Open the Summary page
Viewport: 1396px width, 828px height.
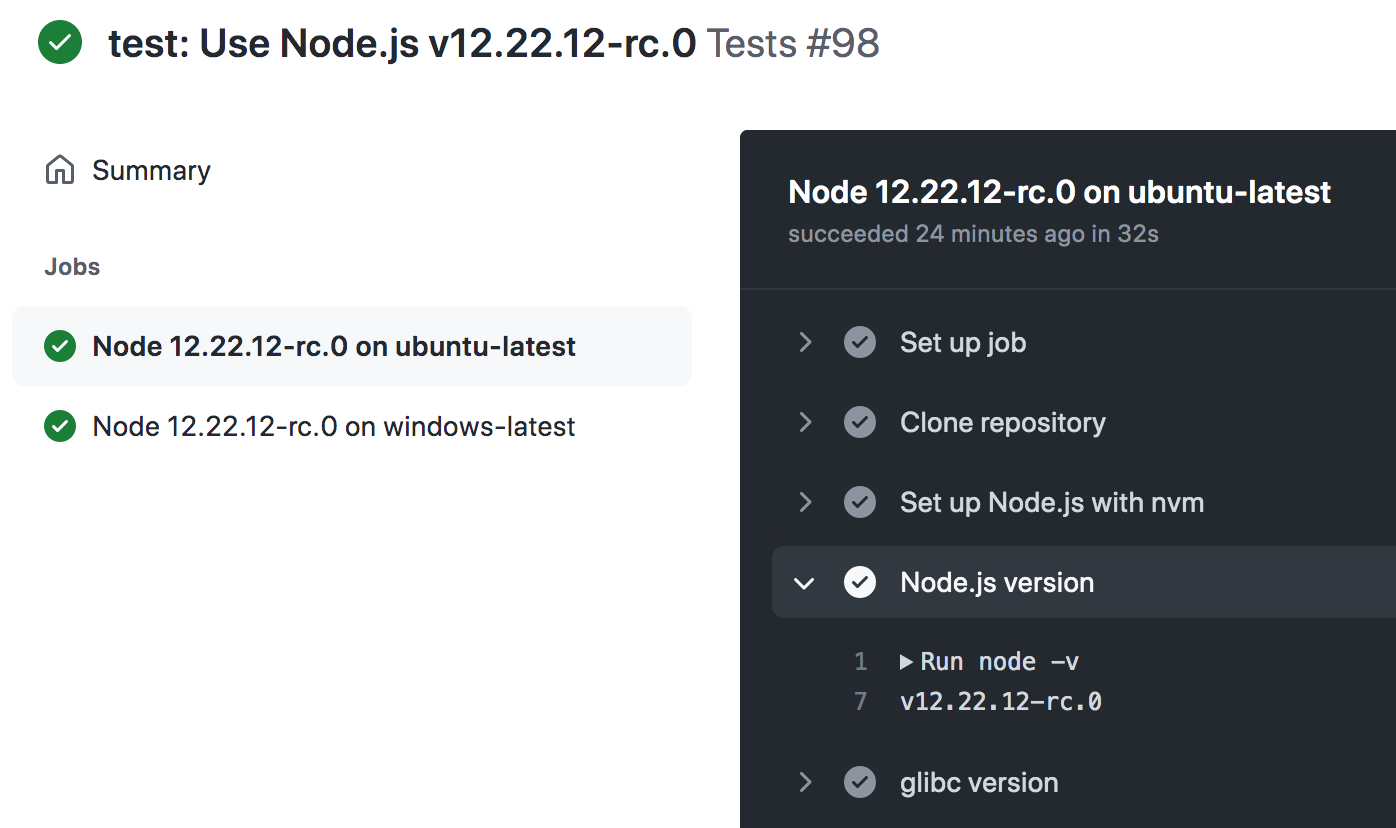click(x=151, y=169)
